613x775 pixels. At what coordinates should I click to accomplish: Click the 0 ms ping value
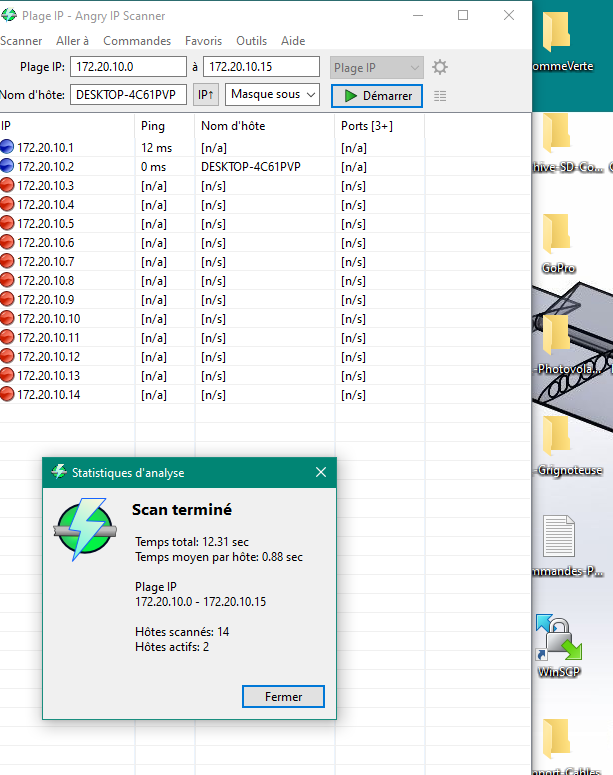tap(153, 167)
